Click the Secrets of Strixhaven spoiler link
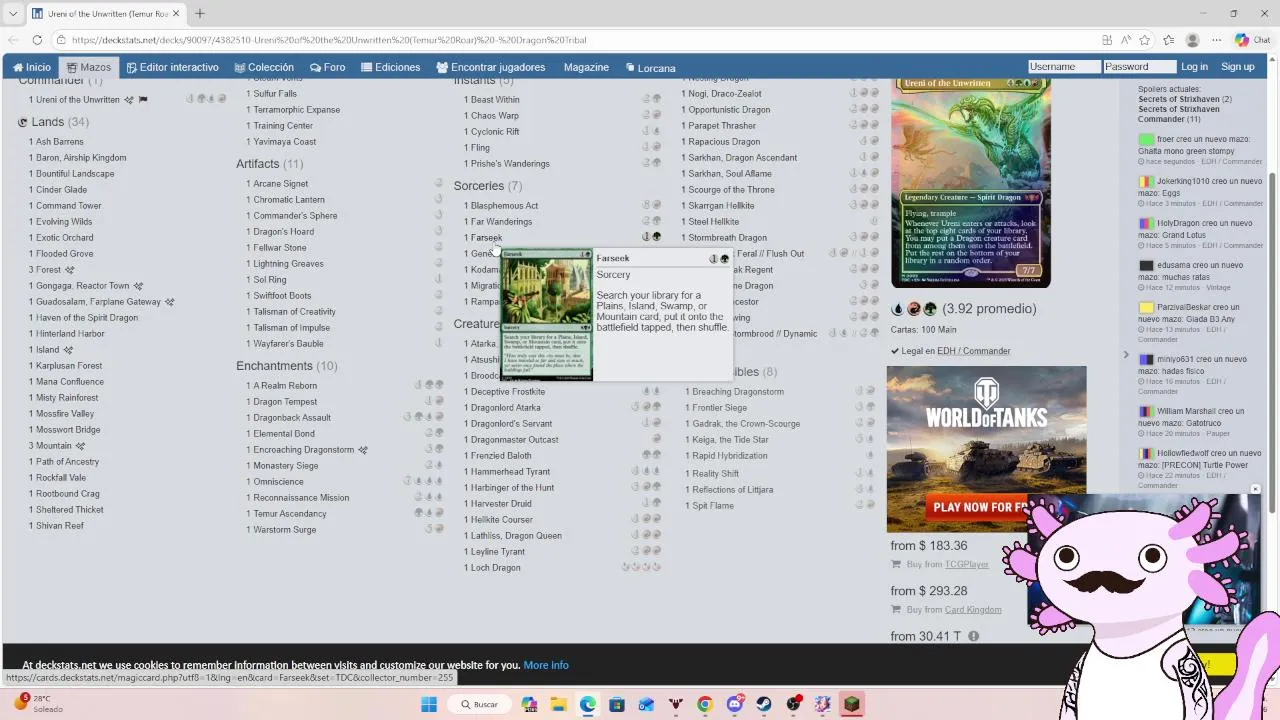Viewport: 1280px width, 720px height. tap(1178, 99)
